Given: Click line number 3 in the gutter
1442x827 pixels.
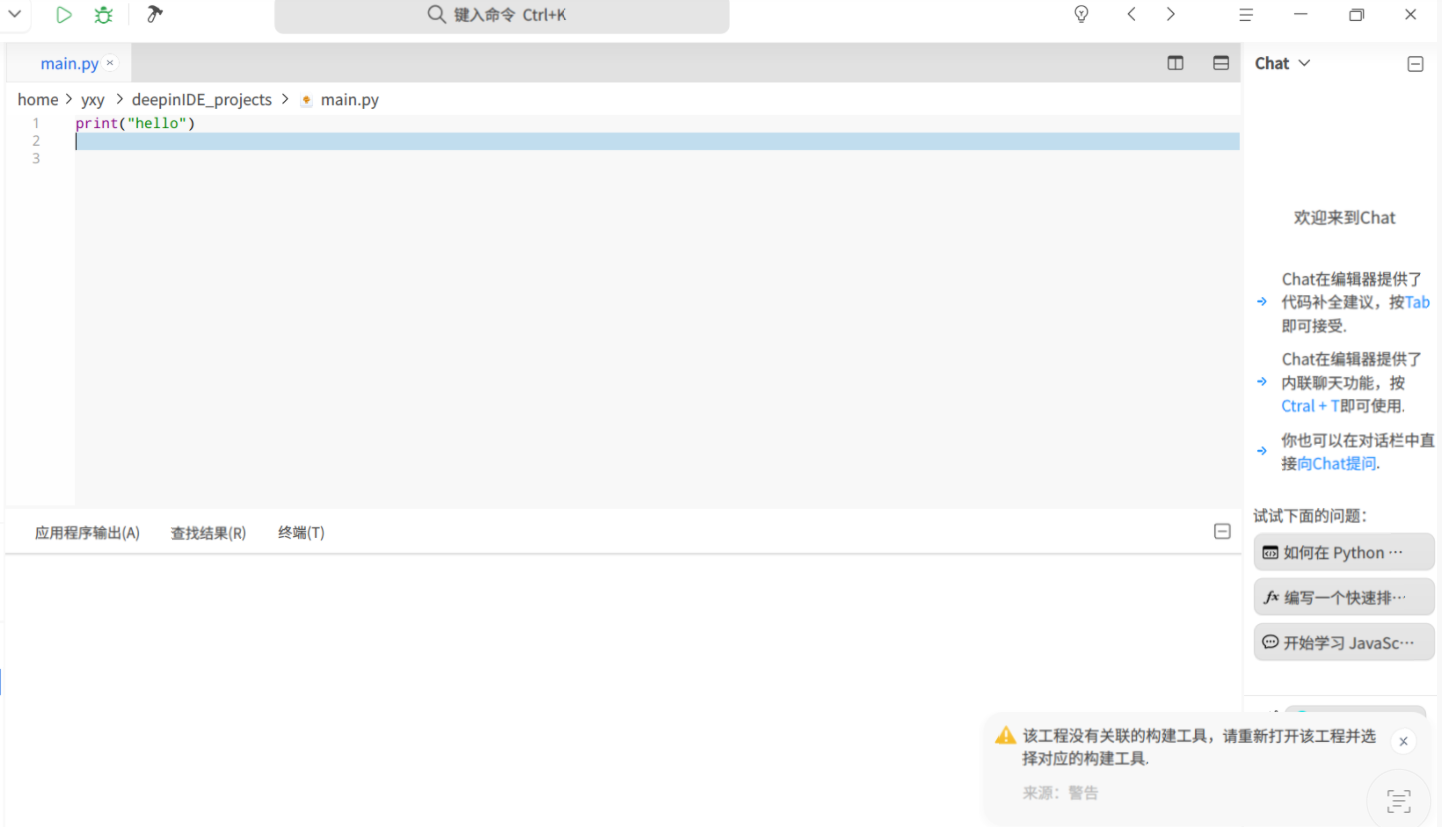Looking at the screenshot, I should 35,158.
